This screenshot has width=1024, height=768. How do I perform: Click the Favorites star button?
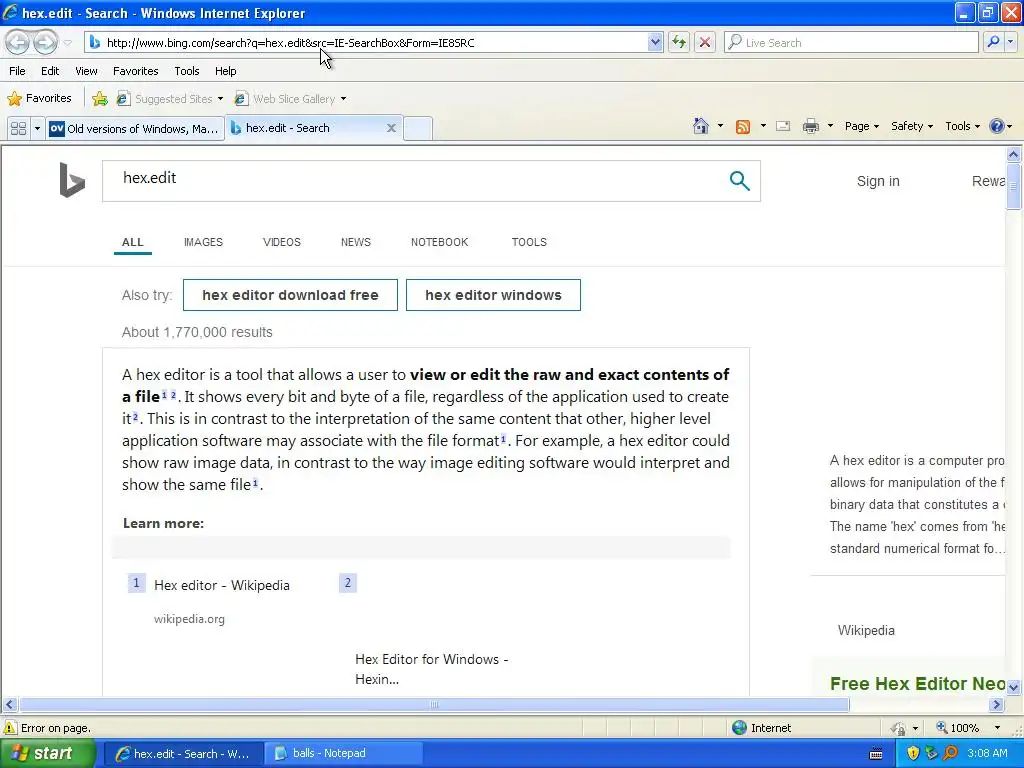pos(39,99)
